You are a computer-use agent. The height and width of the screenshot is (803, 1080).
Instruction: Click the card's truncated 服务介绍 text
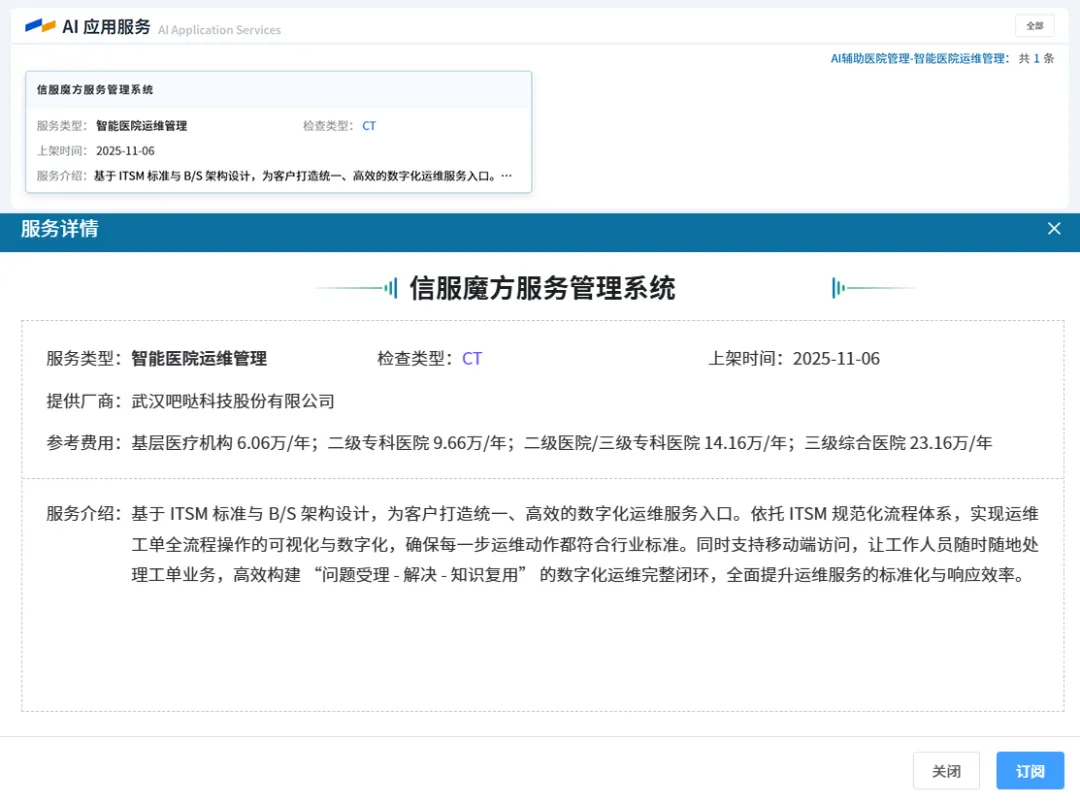302,176
